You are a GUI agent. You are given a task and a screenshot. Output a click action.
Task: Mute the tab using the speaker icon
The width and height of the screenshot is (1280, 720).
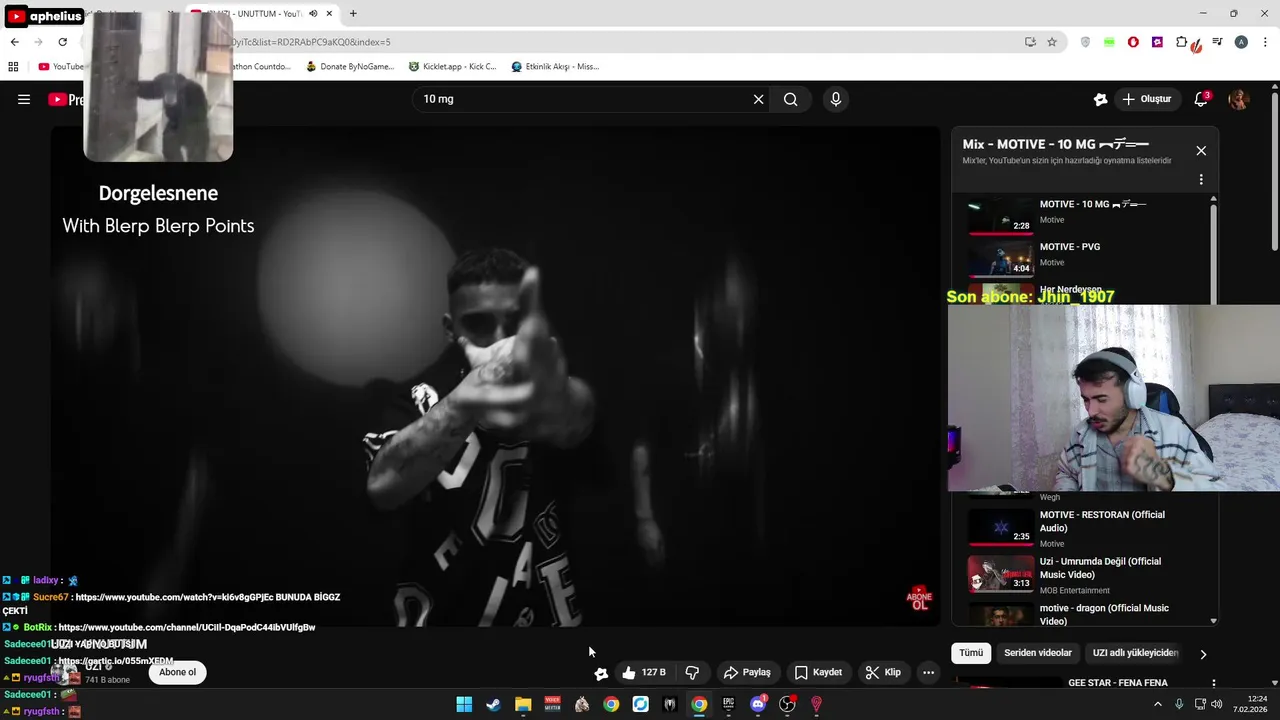click(x=313, y=14)
